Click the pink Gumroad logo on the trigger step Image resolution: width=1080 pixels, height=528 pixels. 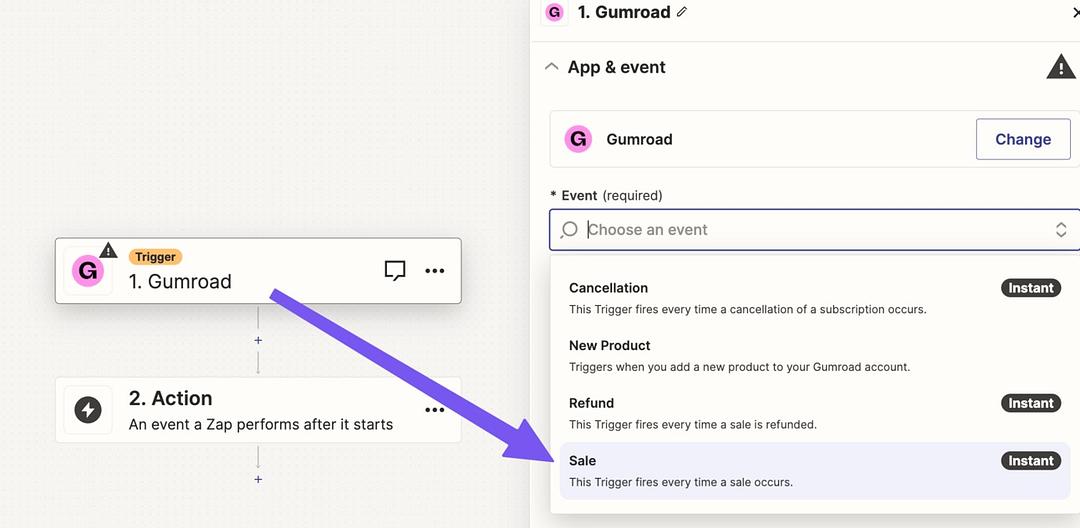tap(88, 271)
